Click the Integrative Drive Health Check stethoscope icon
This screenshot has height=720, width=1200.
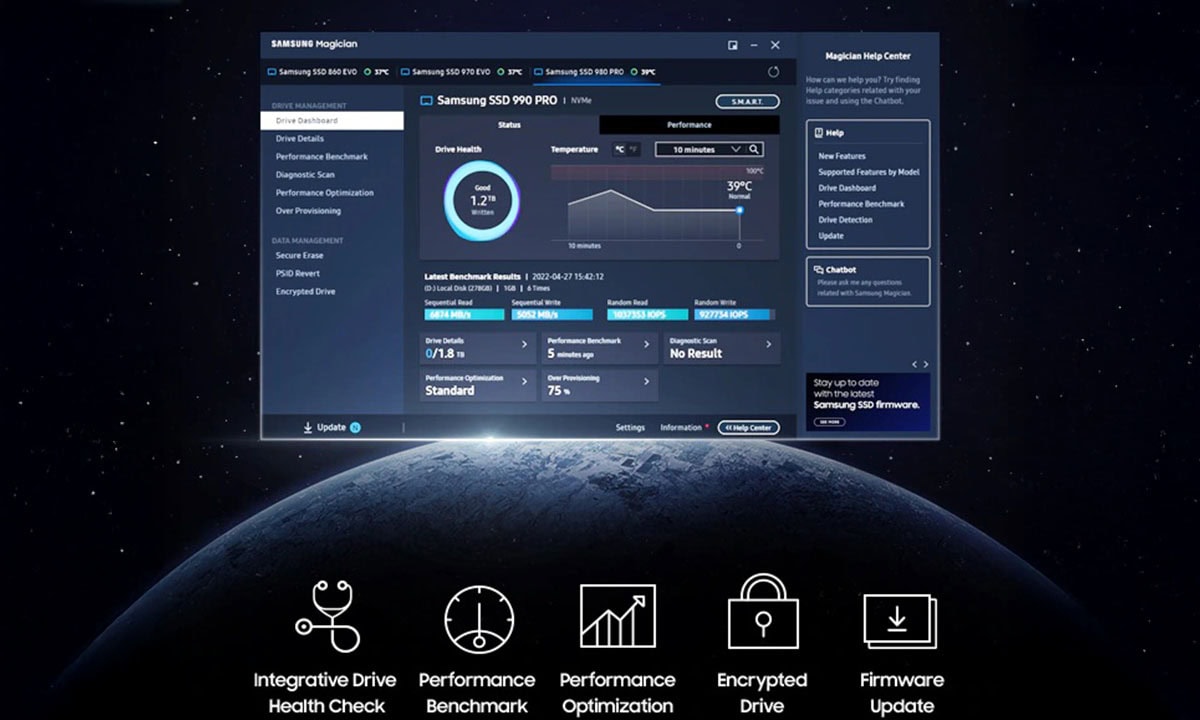[326, 617]
